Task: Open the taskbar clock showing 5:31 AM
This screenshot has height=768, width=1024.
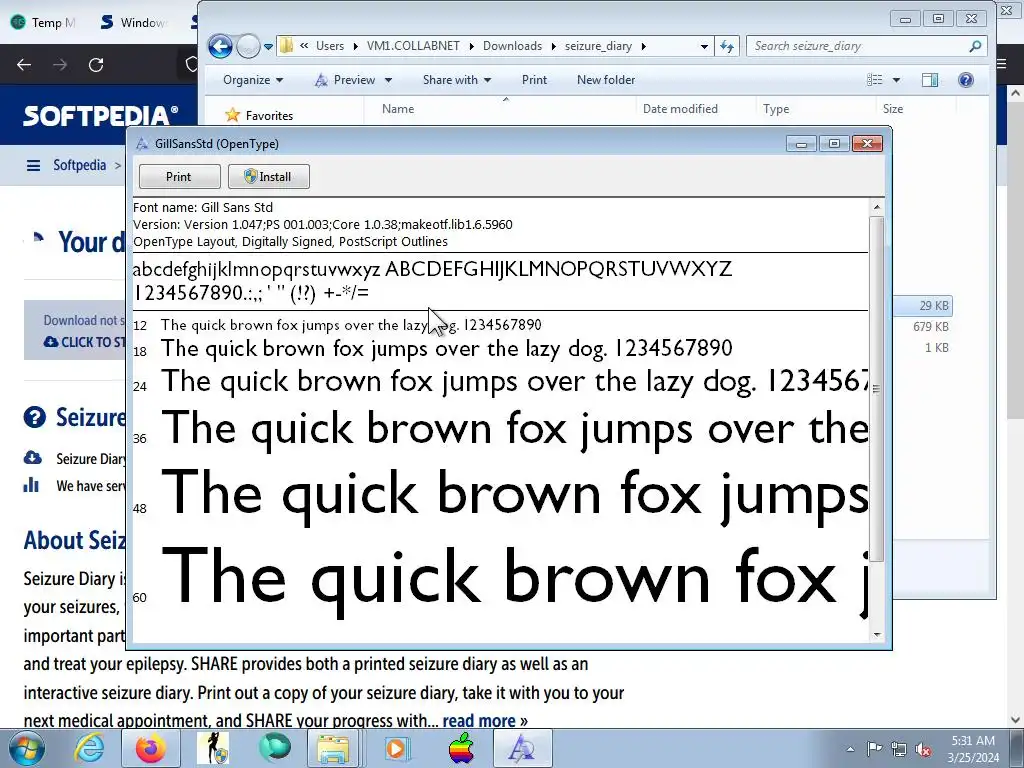Action: point(973,749)
